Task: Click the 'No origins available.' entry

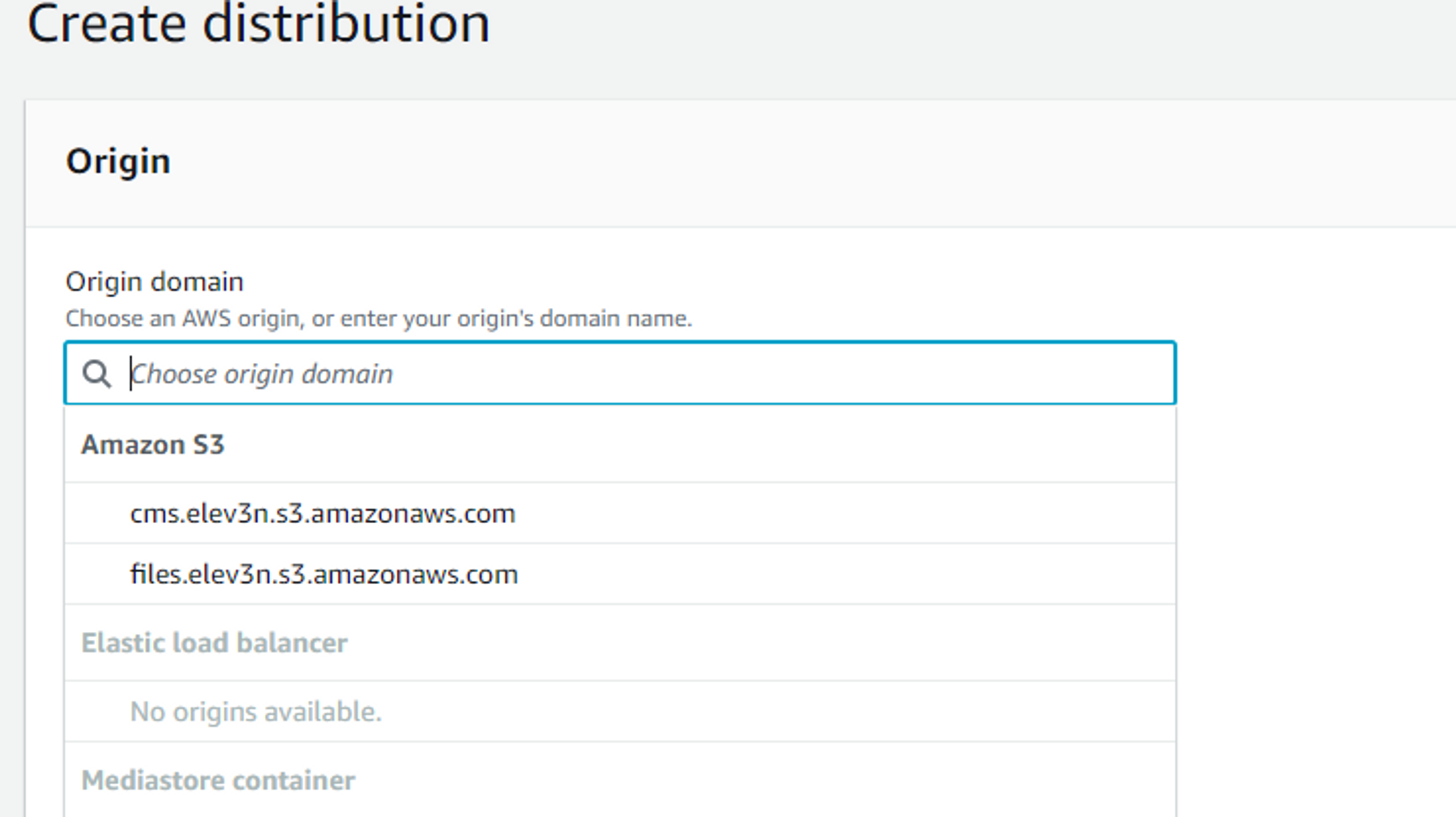Action: 256,712
